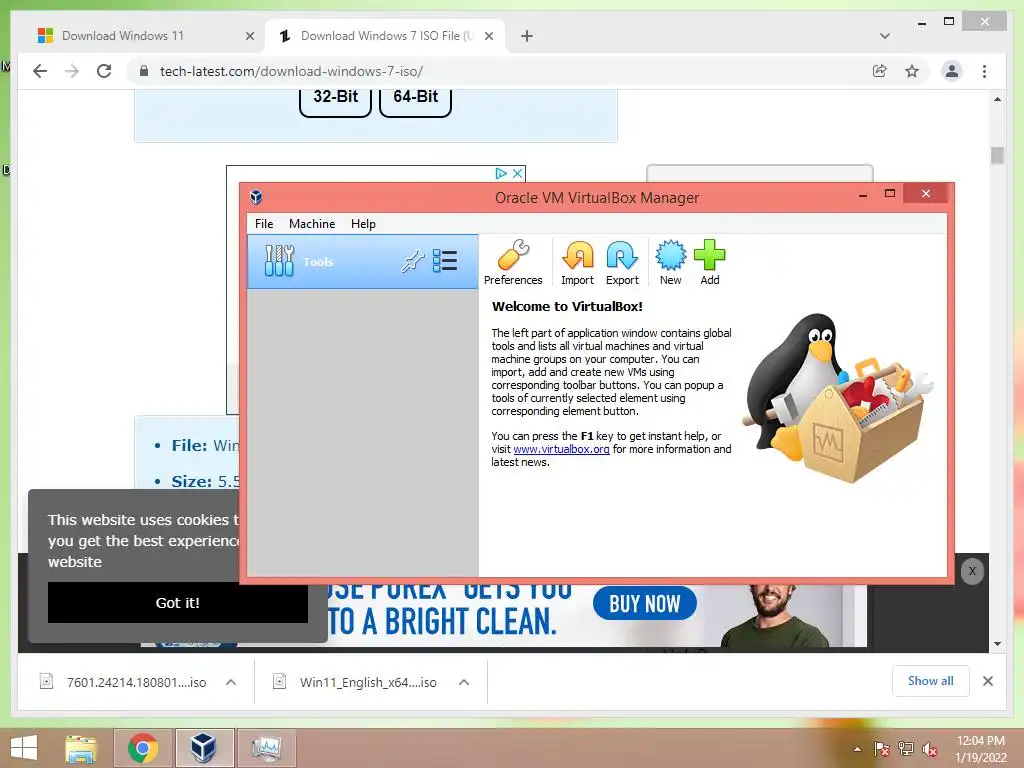This screenshot has width=1024, height=768.
Task: Open the Windows Start button
Action: (24, 748)
